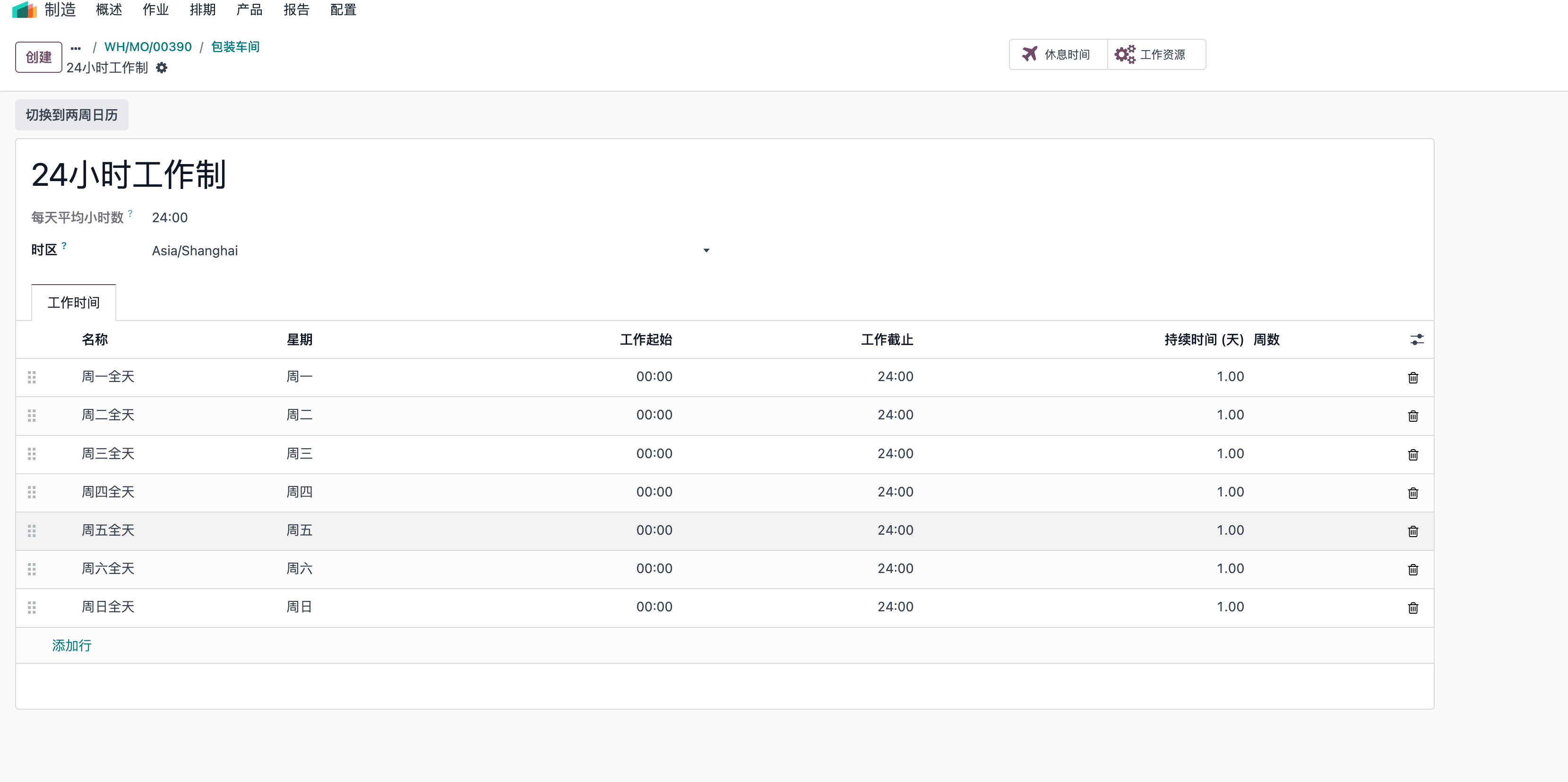The image size is (1568, 782).
Task: Click 24:00 end time in 周二全天 row
Action: click(x=896, y=415)
